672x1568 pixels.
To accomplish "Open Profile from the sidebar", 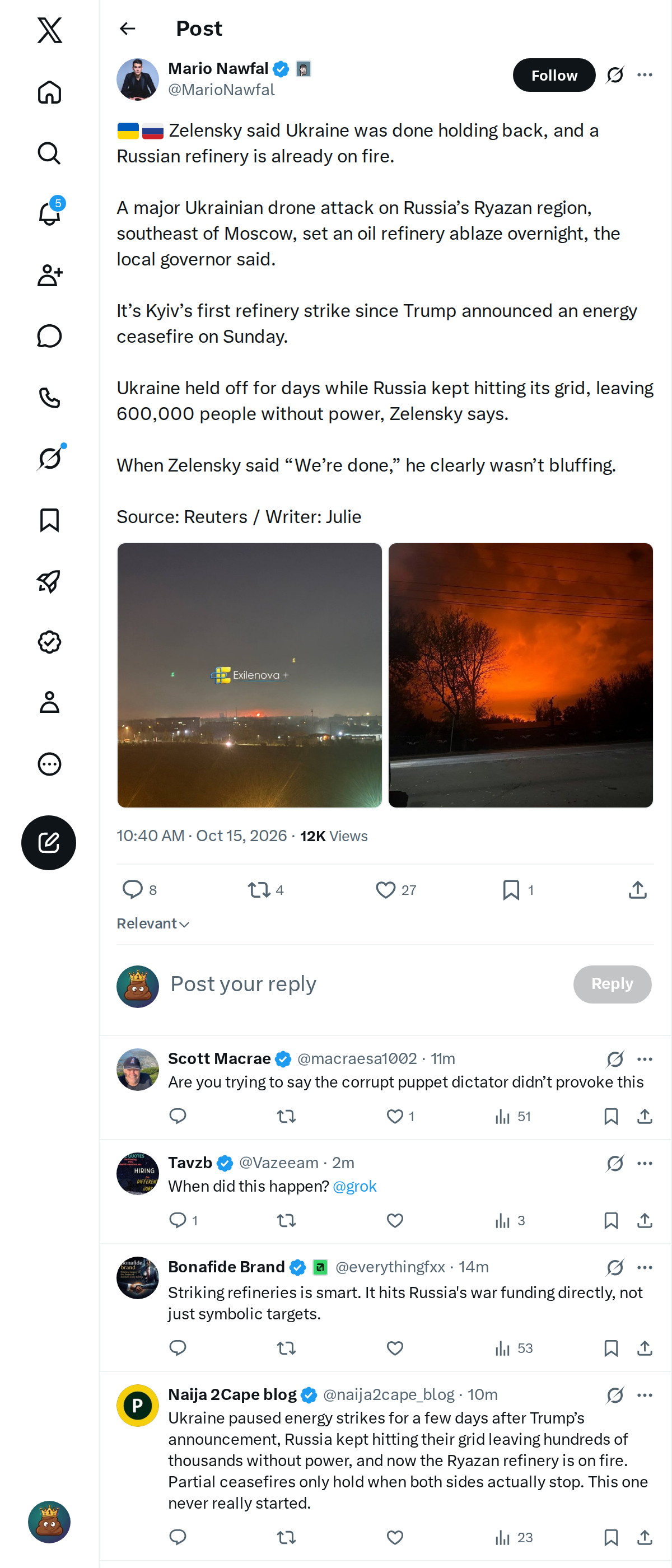I will 49,702.
